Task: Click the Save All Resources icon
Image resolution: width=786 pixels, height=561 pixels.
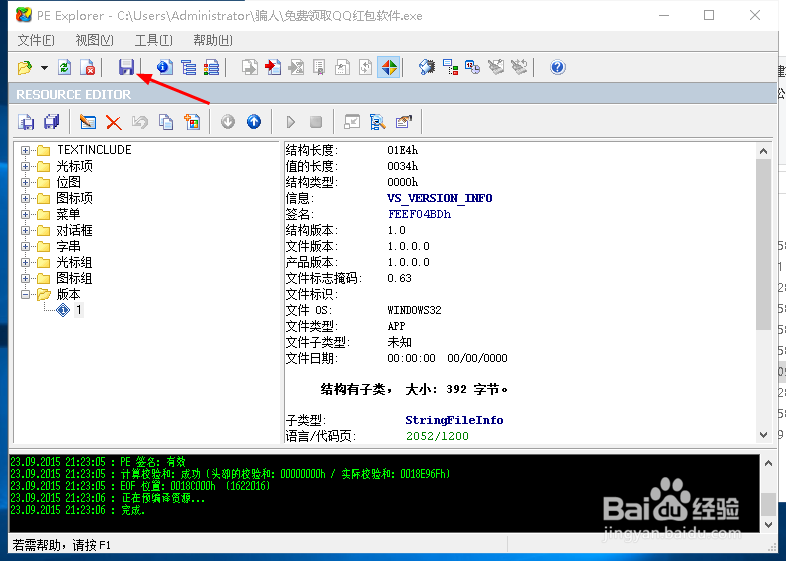Action: click(x=51, y=122)
